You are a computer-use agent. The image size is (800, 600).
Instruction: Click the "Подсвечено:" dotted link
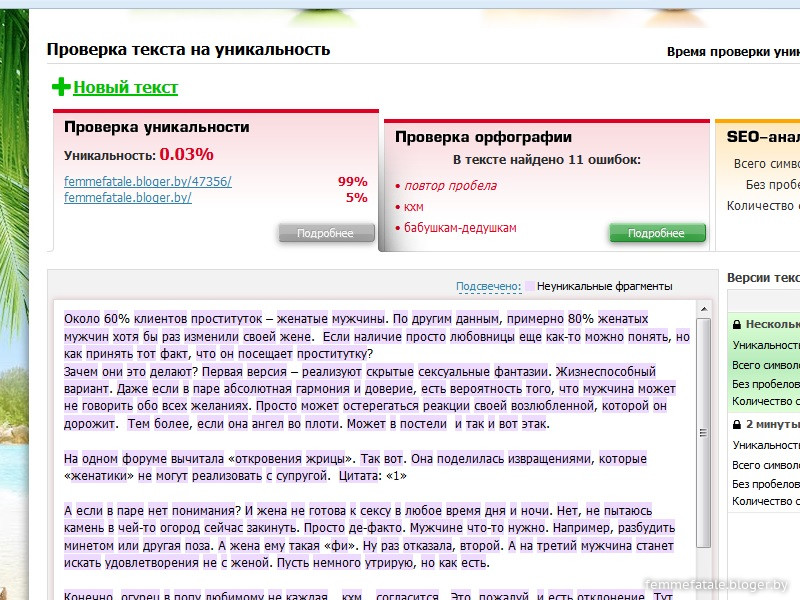pyautogui.click(x=488, y=286)
